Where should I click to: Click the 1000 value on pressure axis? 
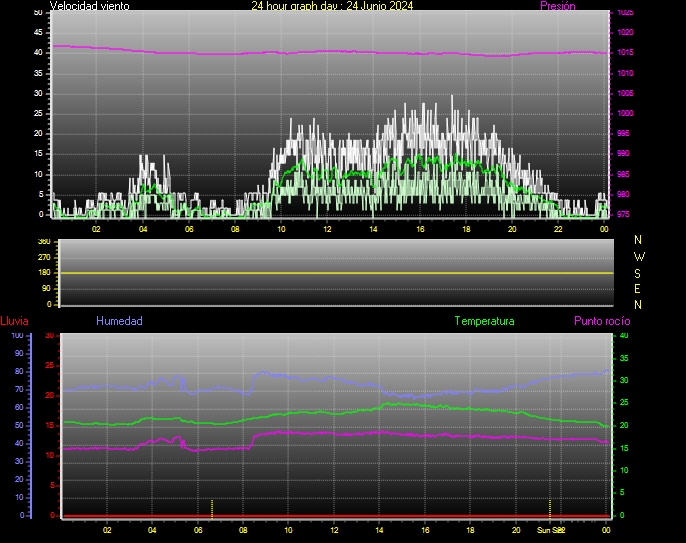(x=625, y=113)
